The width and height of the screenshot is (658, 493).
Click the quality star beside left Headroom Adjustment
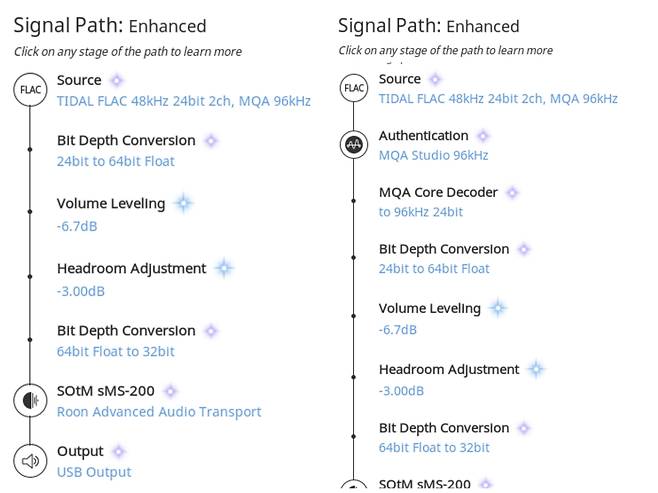tap(223, 269)
